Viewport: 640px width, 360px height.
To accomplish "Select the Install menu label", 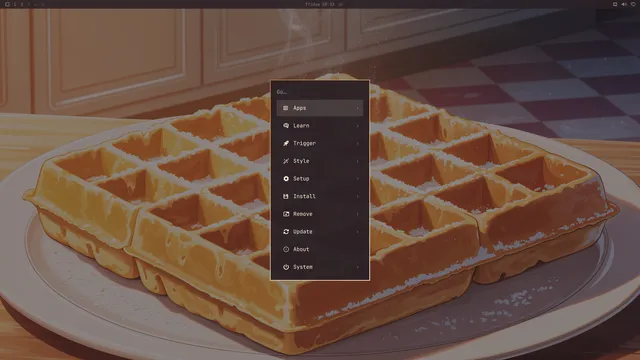I will click(304, 196).
